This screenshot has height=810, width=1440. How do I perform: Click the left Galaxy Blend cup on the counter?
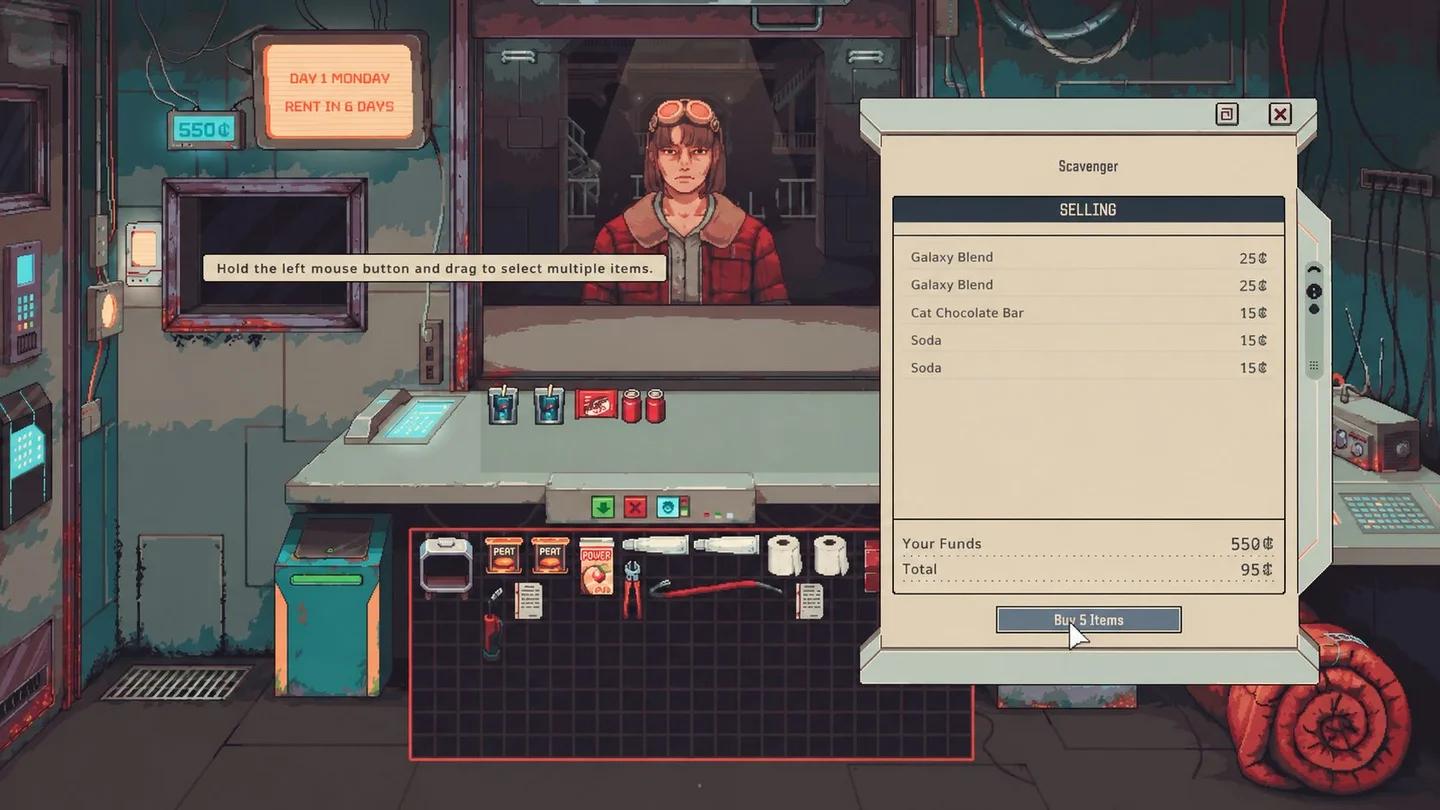coord(503,404)
